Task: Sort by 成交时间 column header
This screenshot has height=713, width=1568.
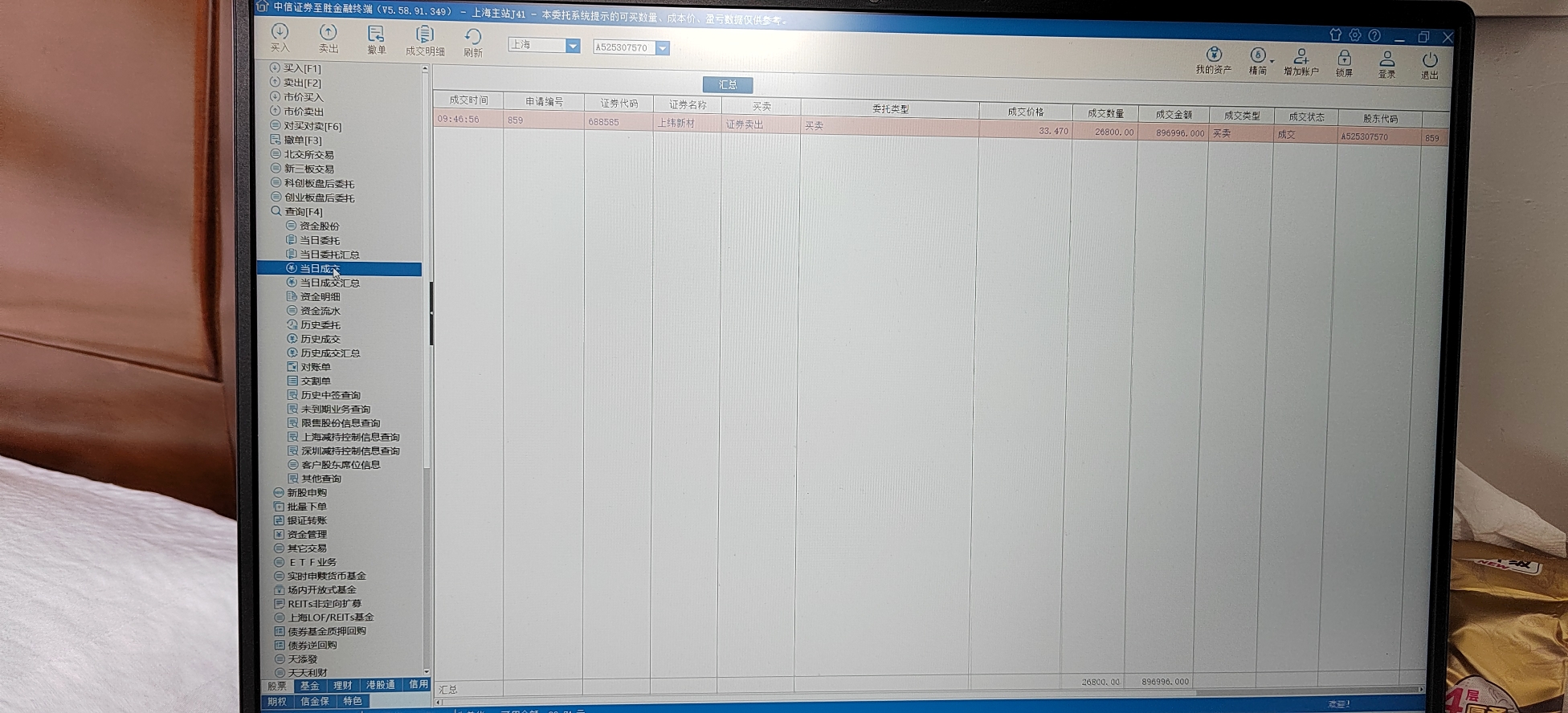Action: click(468, 100)
